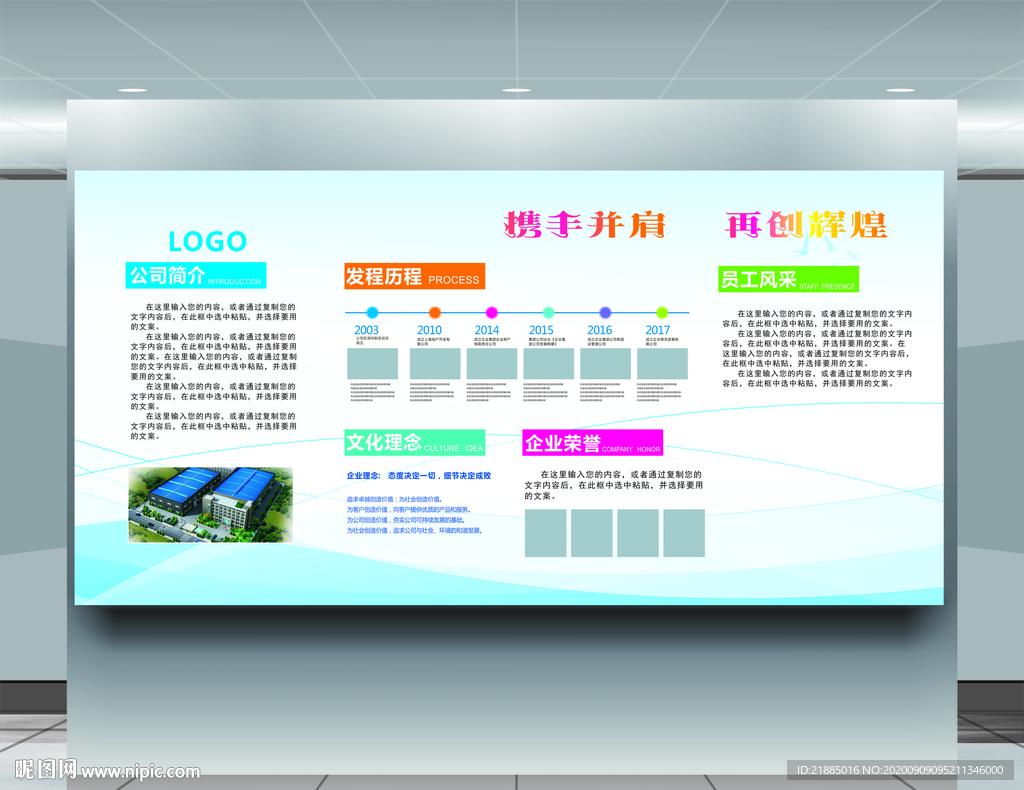This screenshot has width=1024, height=790.
Task: Click the ID:21885016 number text
Action: 827,770
